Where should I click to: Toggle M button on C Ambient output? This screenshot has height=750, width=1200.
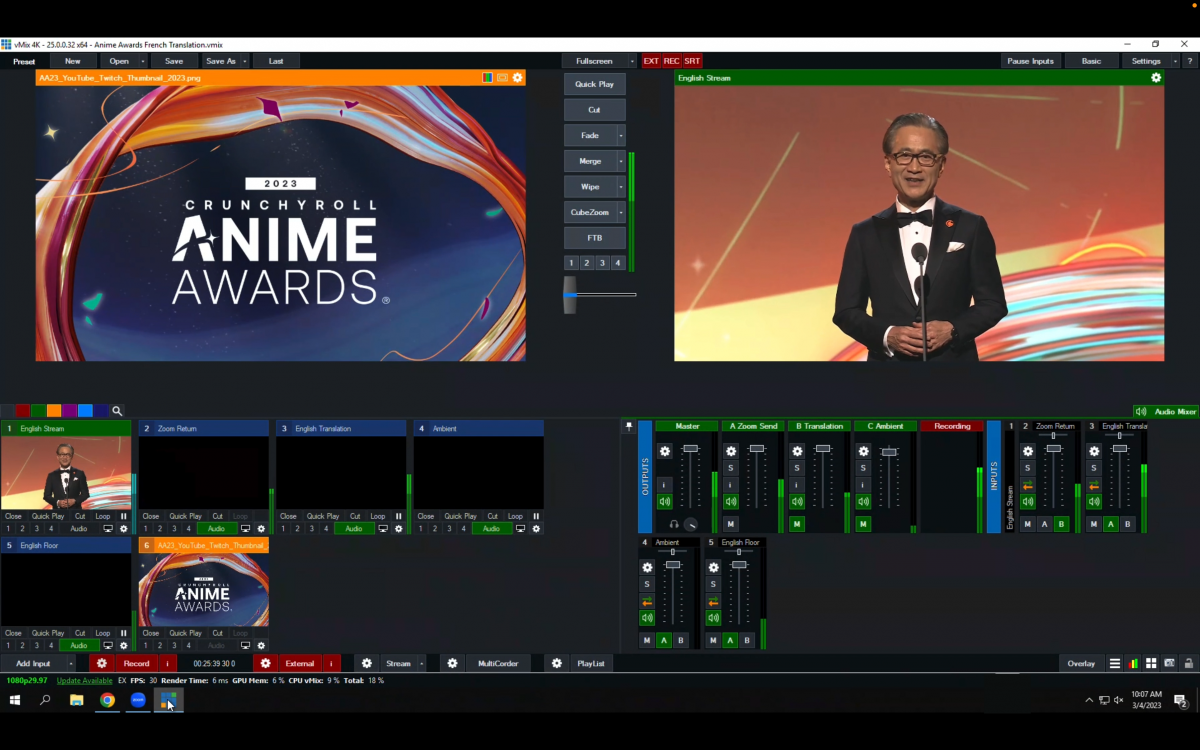tap(863, 524)
